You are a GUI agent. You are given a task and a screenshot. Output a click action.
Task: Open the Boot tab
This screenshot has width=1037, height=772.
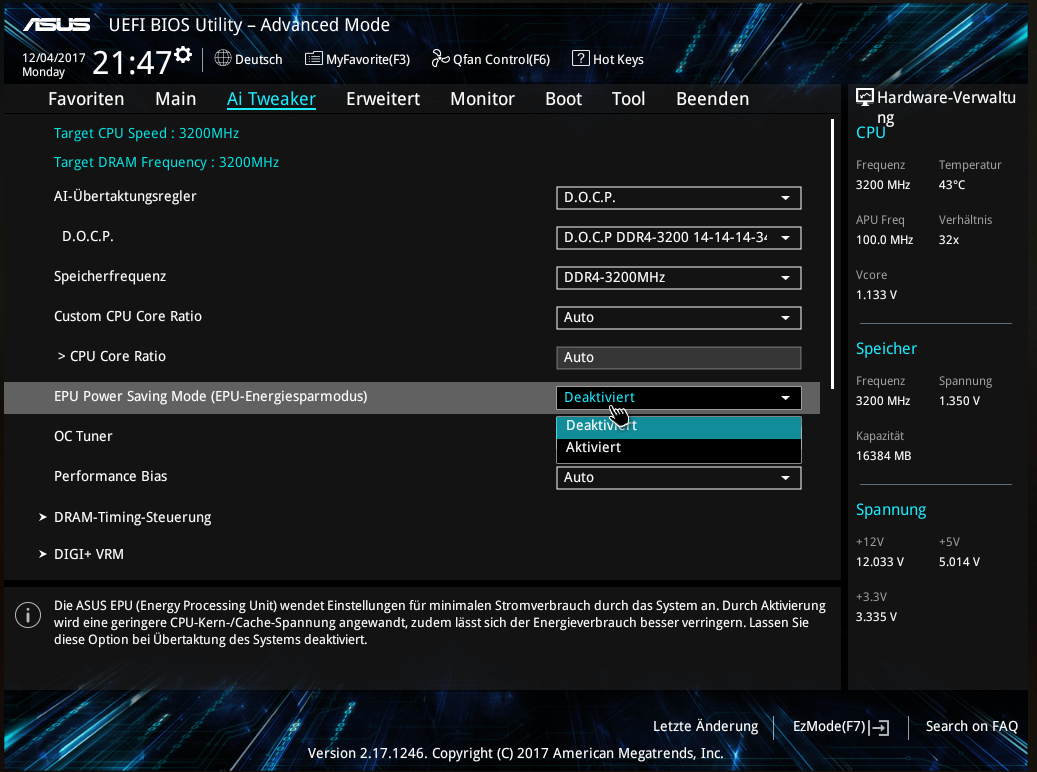pyautogui.click(x=563, y=99)
